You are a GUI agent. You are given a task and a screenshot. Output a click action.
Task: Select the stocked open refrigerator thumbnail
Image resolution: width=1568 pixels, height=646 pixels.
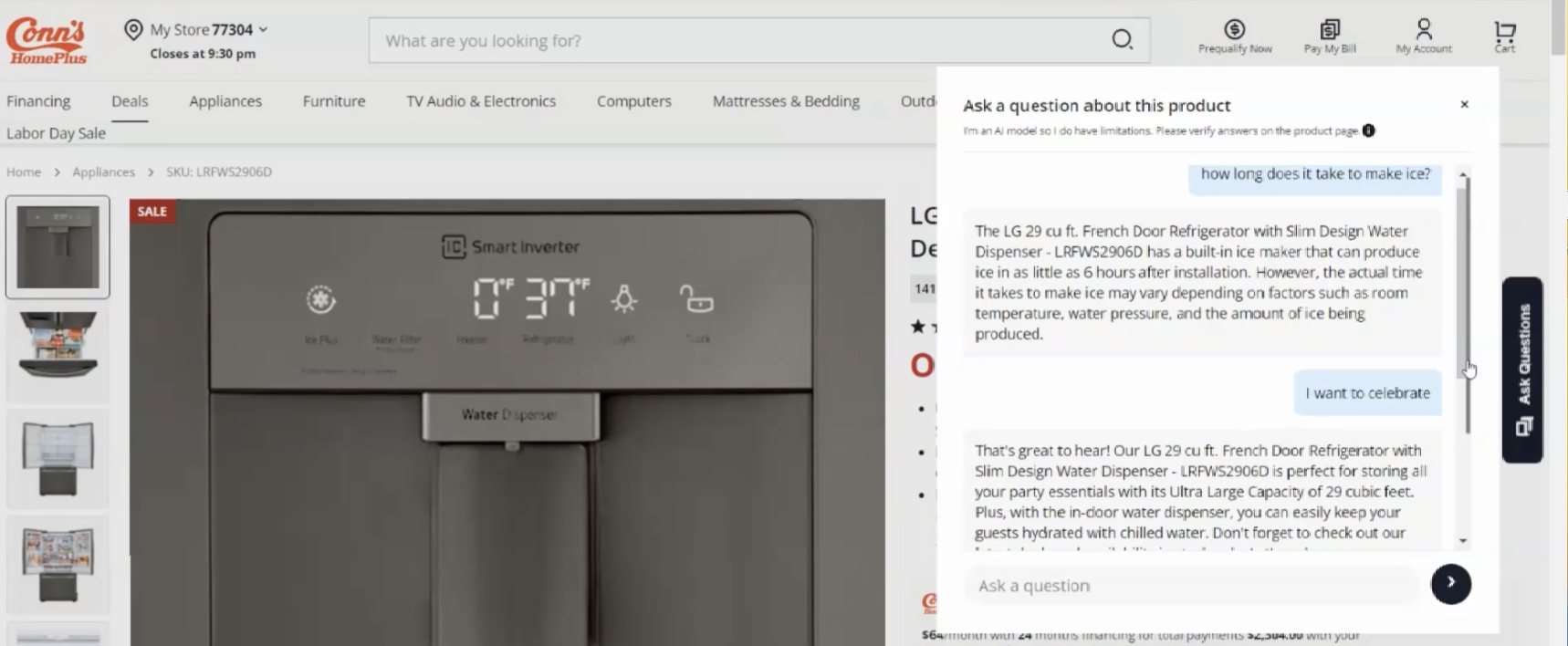pyautogui.click(x=57, y=564)
